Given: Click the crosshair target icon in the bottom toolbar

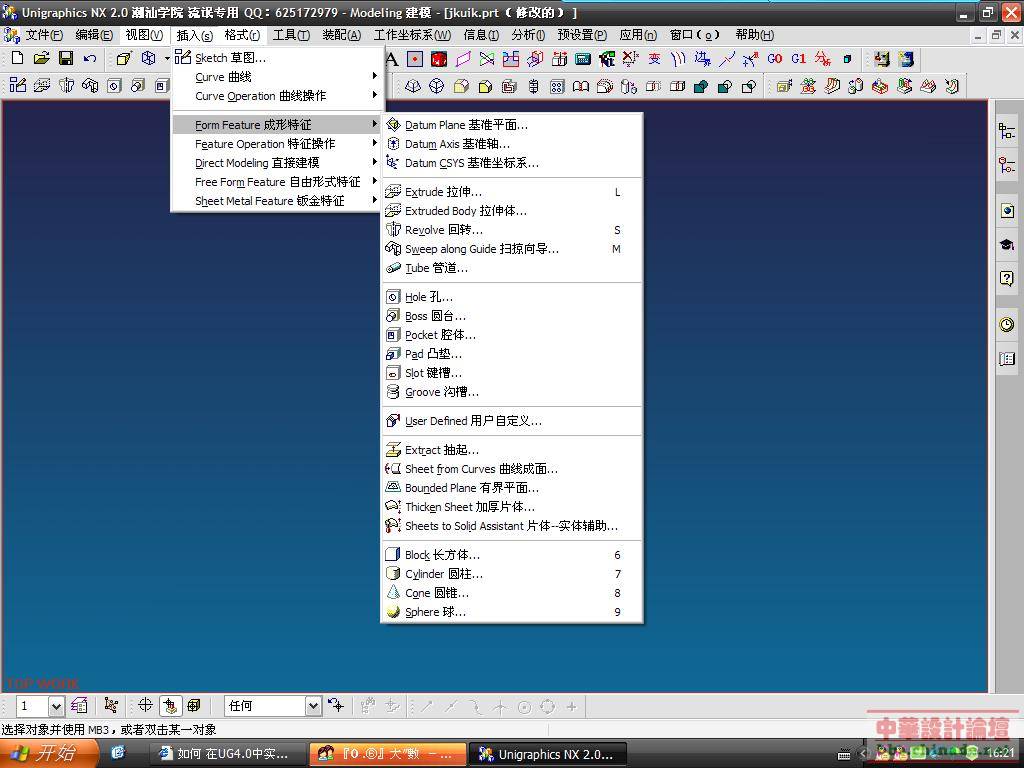Looking at the screenshot, I should click(x=145, y=705).
